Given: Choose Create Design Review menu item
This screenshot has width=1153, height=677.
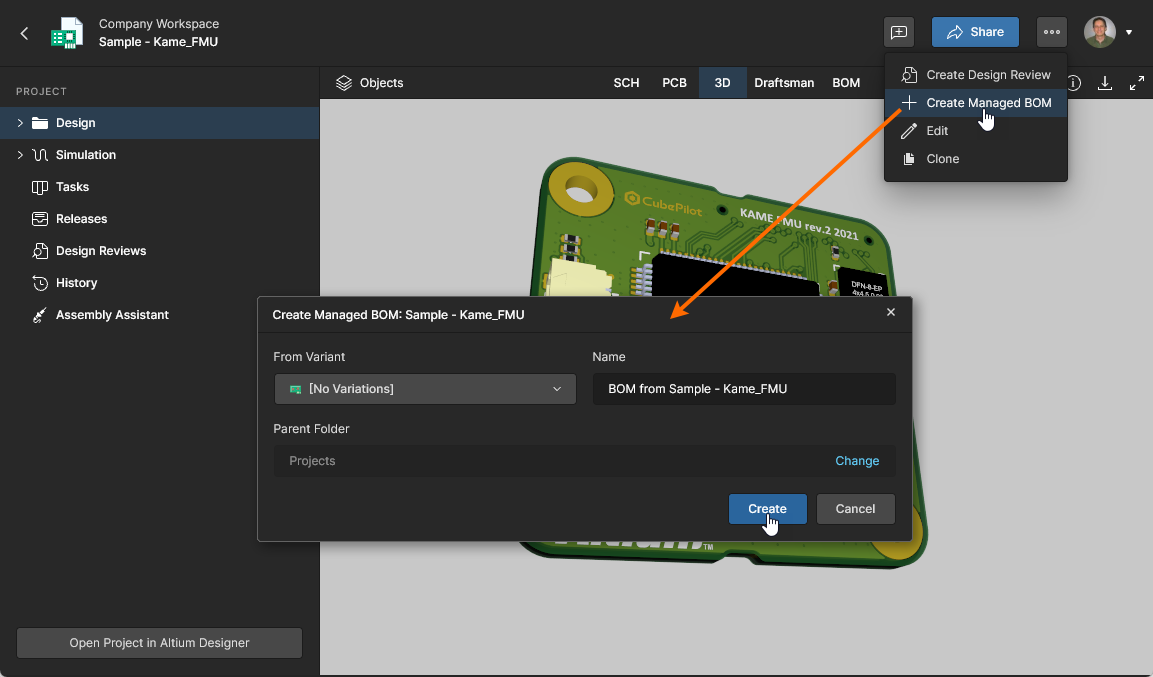Looking at the screenshot, I should click(976, 75).
